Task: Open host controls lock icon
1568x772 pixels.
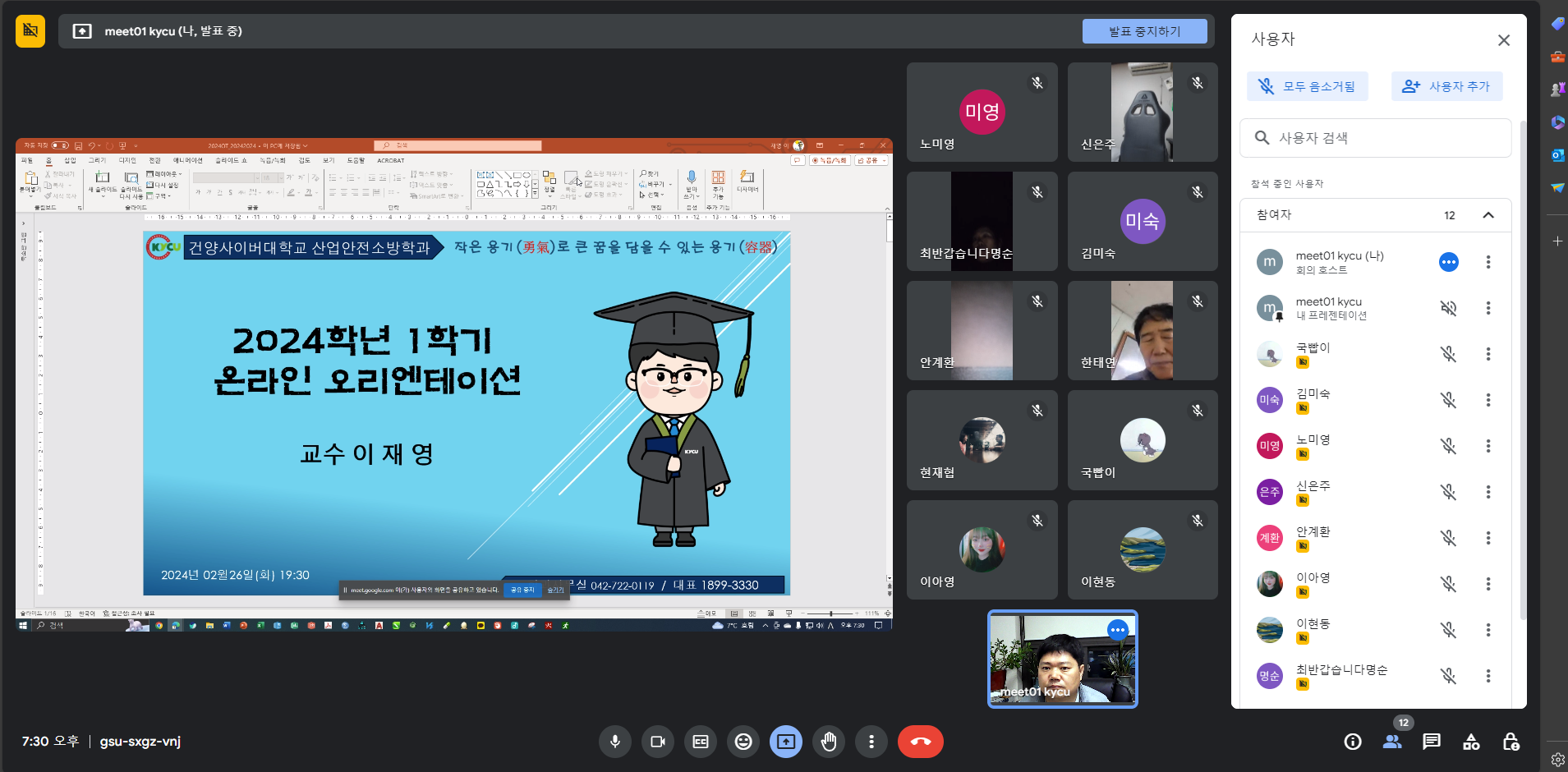Action: [1510, 742]
